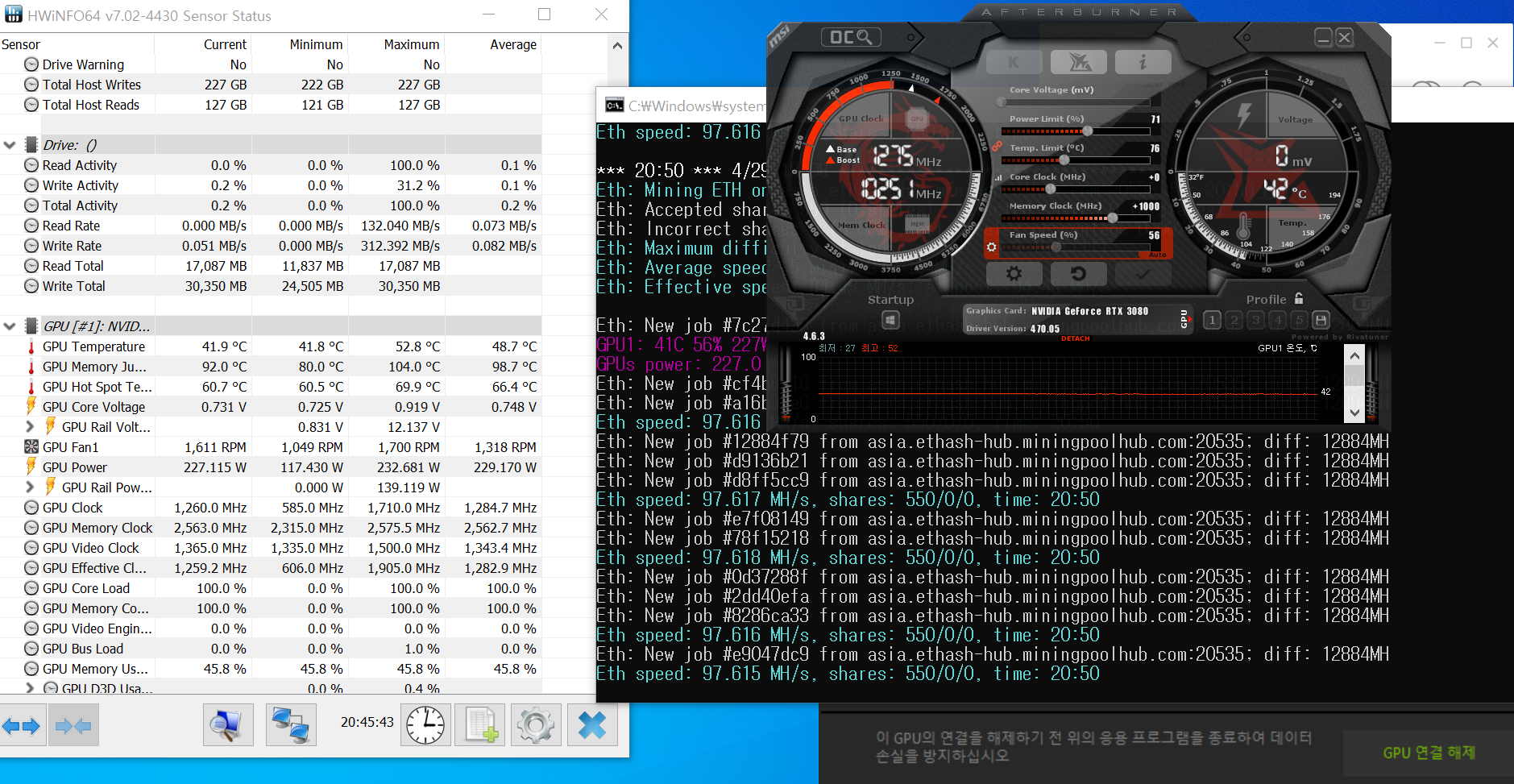Open HWiNFO remote network monitors icon
The height and width of the screenshot is (784, 1514).
[x=291, y=725]
